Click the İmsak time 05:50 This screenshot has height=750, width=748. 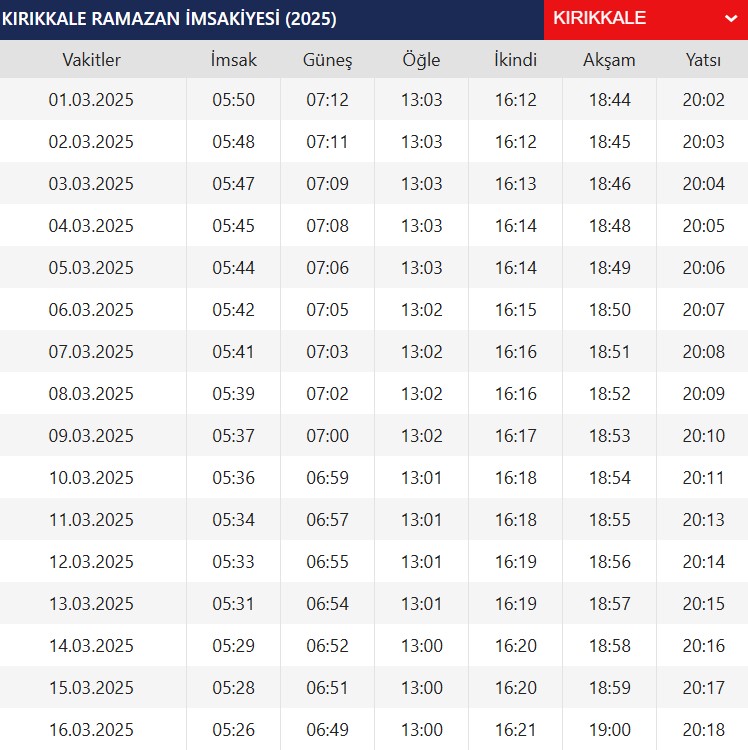(233, 100)
